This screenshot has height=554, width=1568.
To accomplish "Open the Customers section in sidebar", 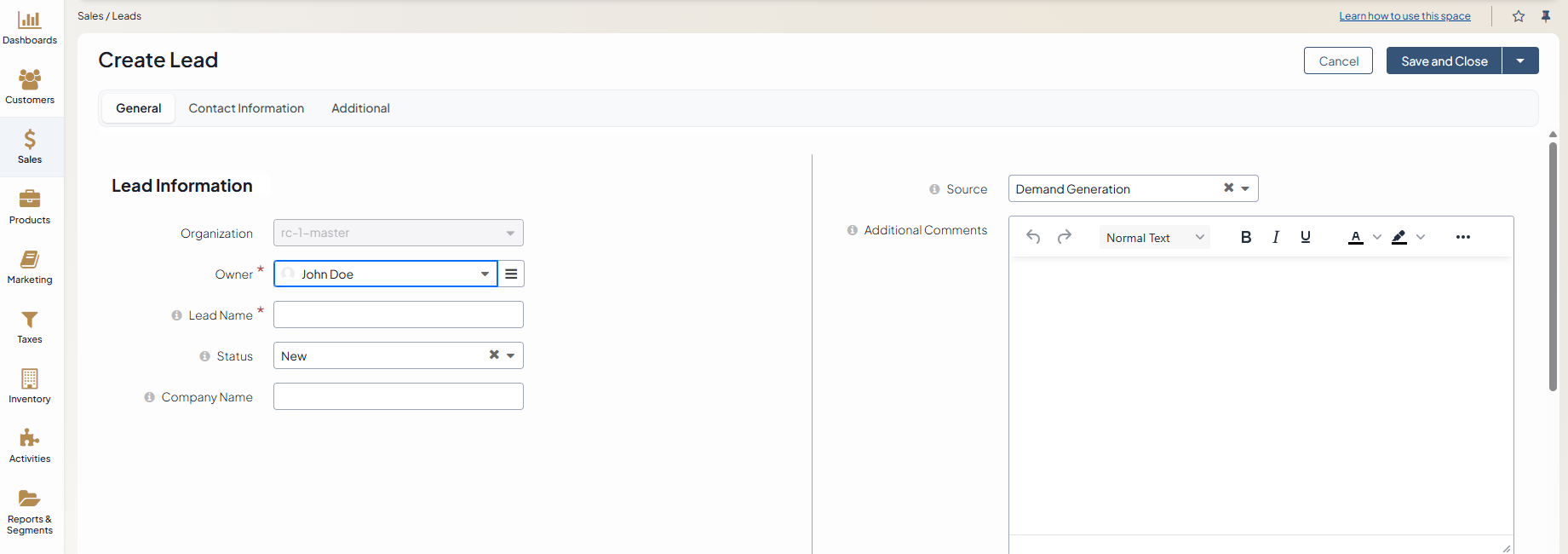I will (x=30, y=87).
